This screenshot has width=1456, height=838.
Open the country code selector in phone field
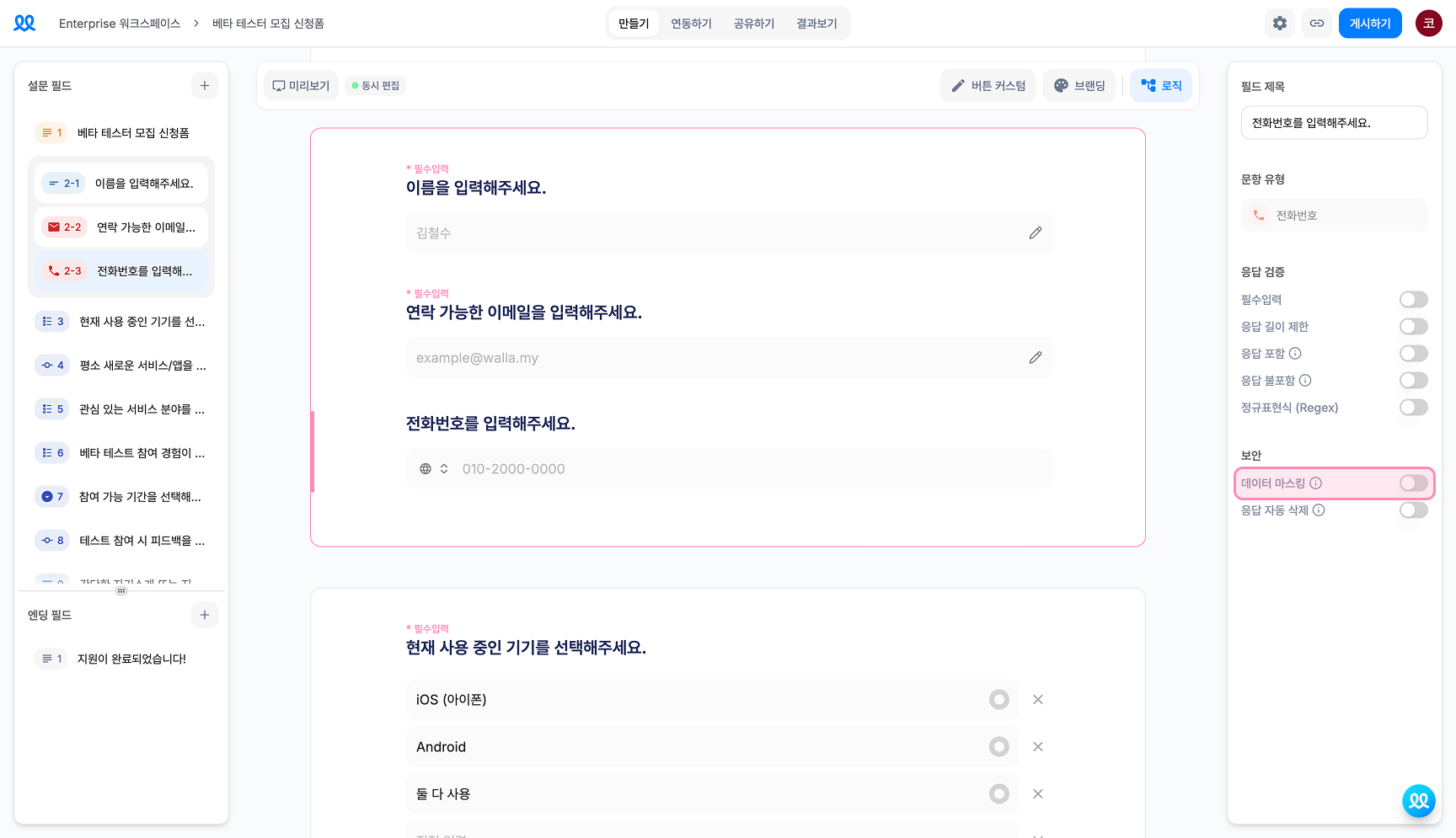434,469
